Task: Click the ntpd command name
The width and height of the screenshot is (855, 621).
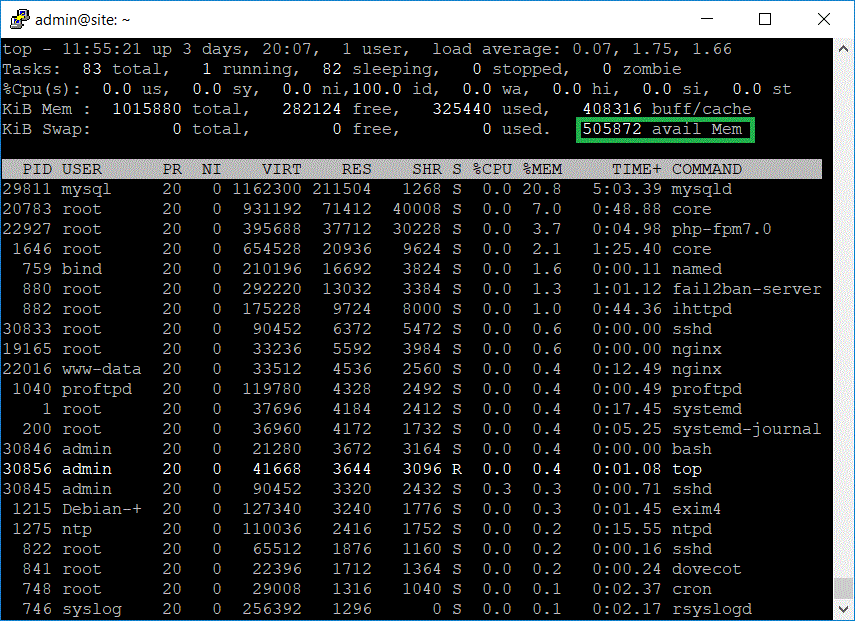Action: [692, 529]
